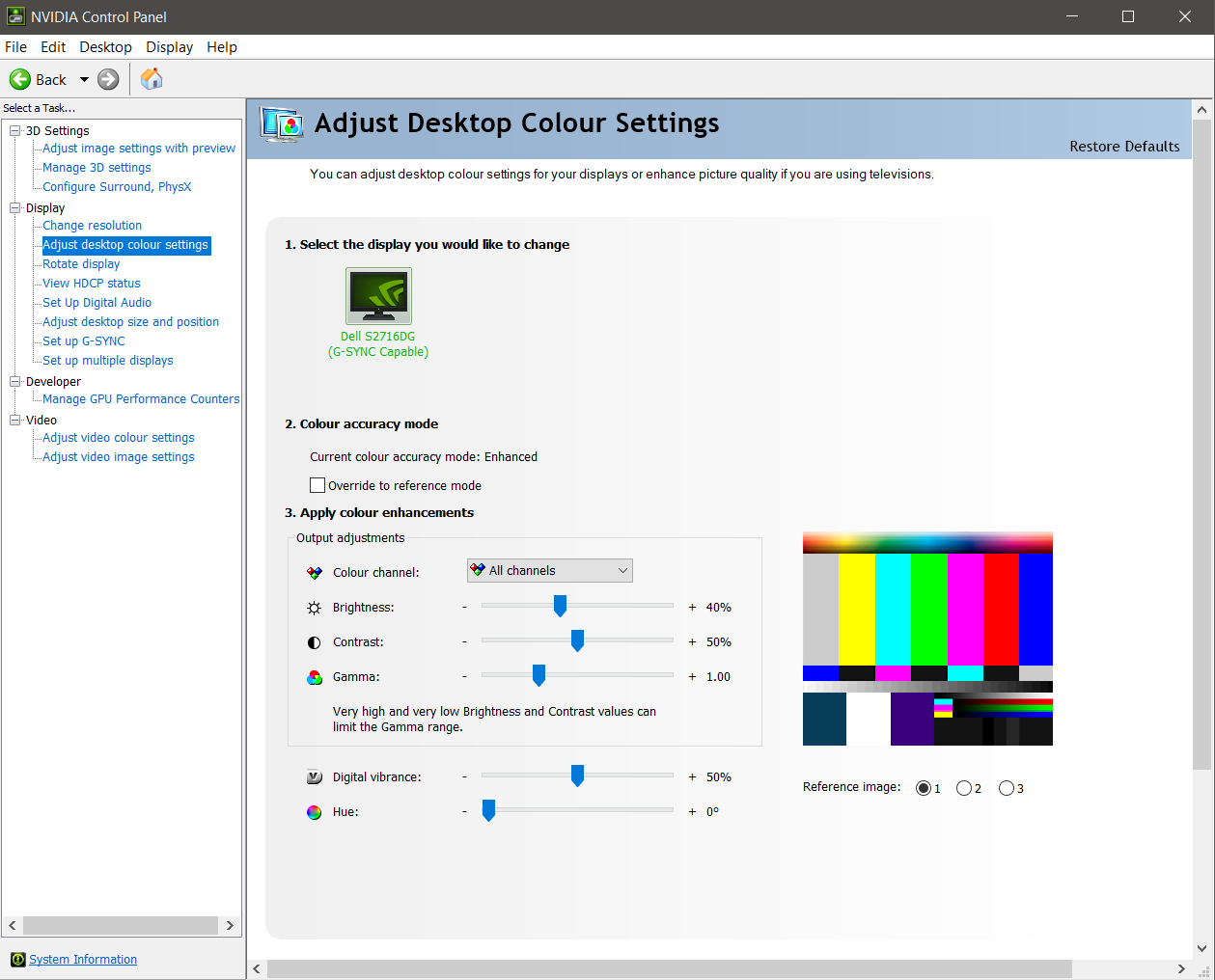
Task: Click the main pane horizontal scrollbar right arrow
Action: click(x=1181, y=968)
